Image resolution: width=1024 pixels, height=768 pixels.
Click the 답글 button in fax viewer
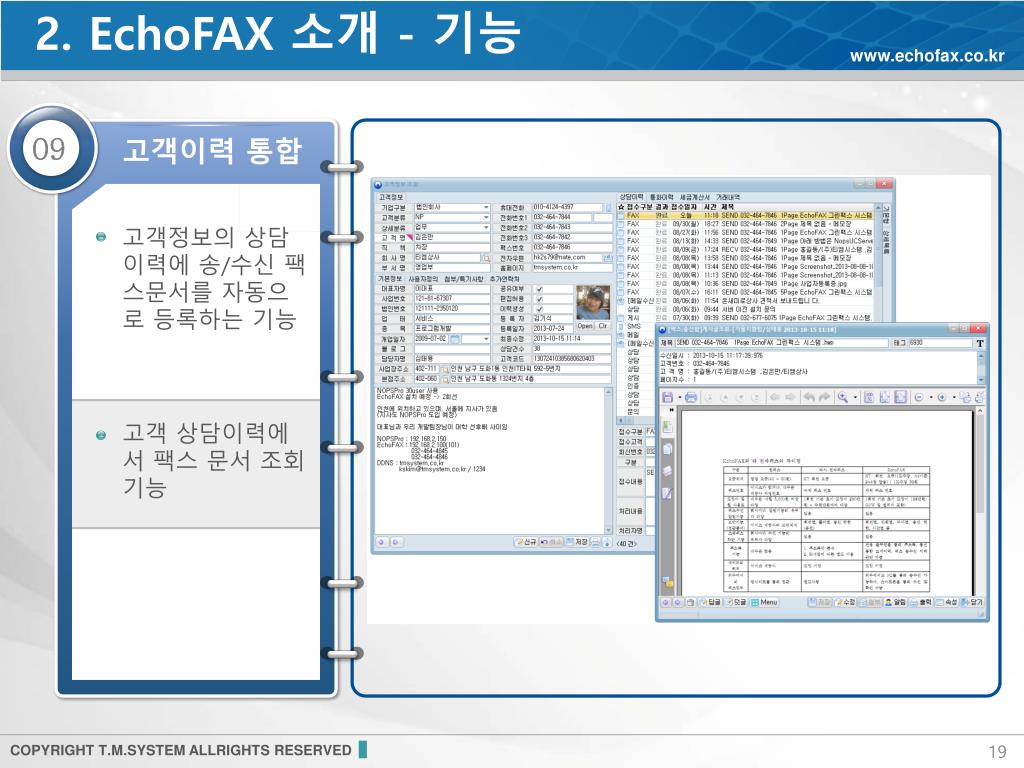pyautogui.click(x=710, y=602)
